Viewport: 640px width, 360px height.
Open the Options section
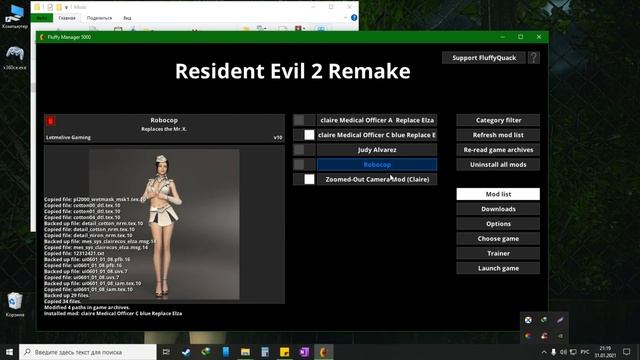coord(498,224)
